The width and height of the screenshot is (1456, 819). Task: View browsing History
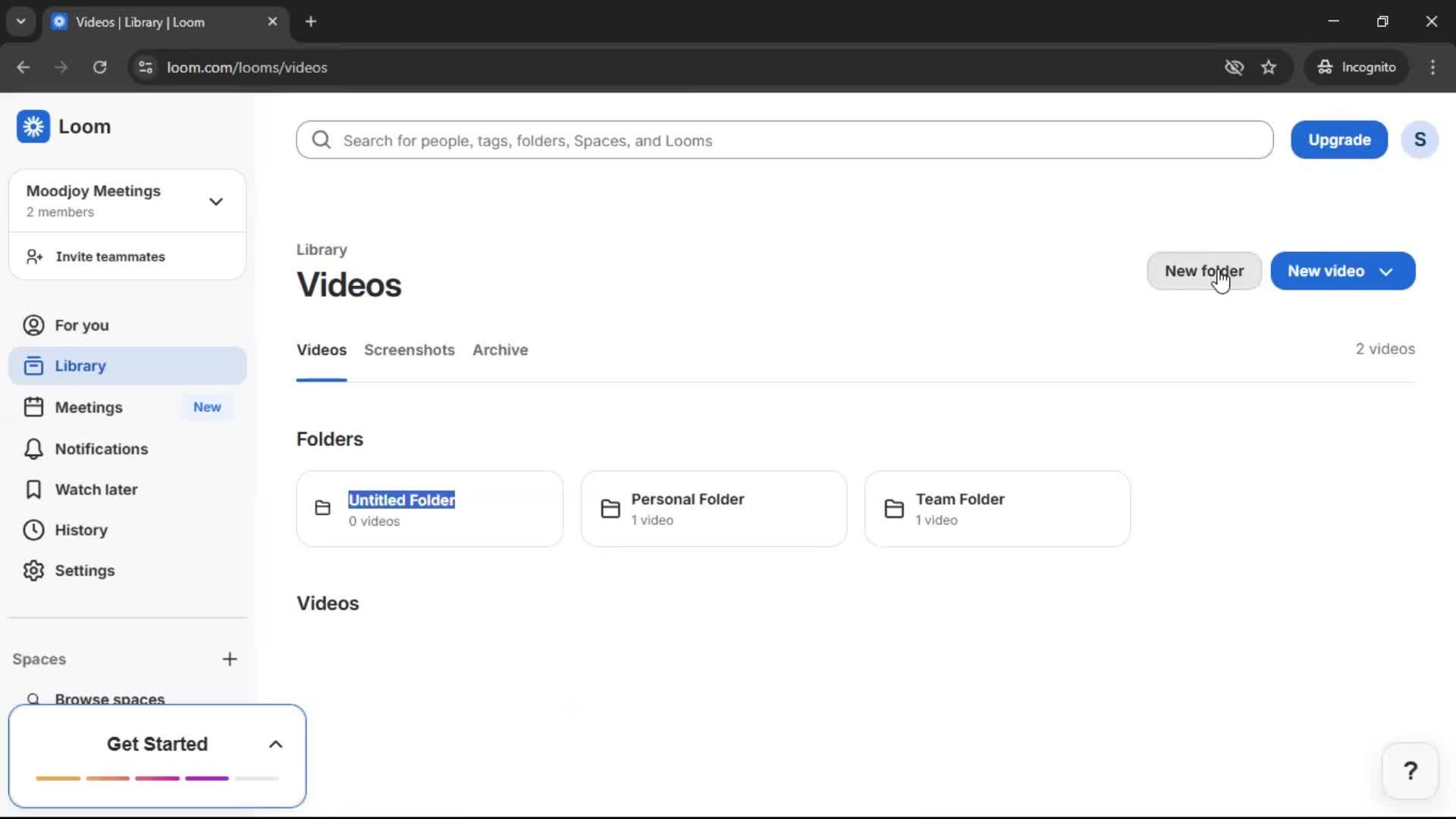[82, 529]
